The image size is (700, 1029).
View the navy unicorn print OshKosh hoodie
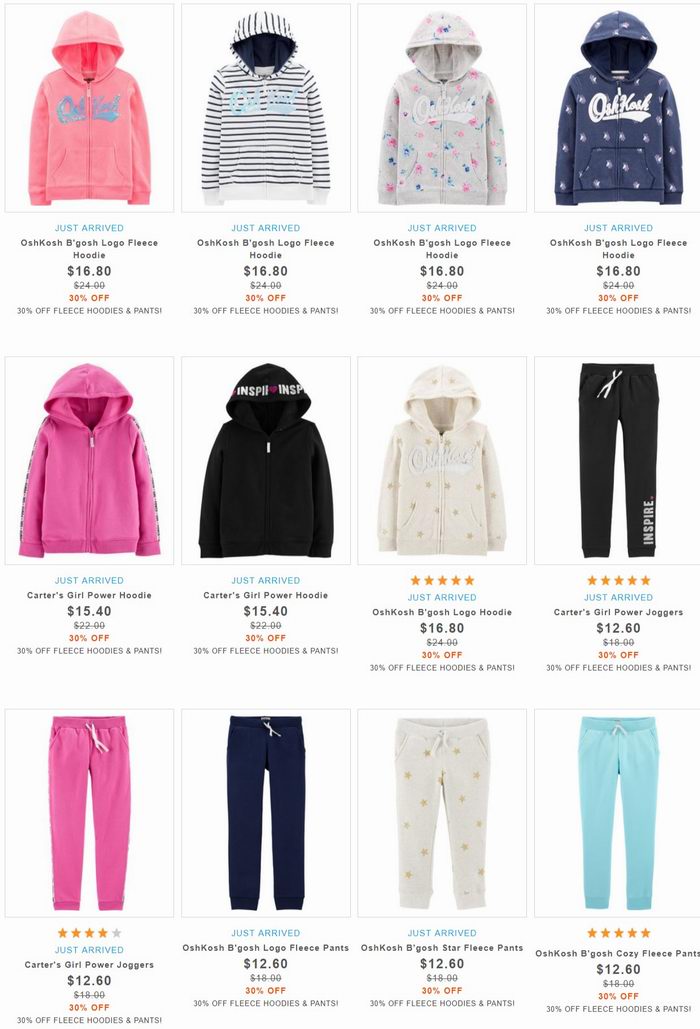[x=618, y=108]
